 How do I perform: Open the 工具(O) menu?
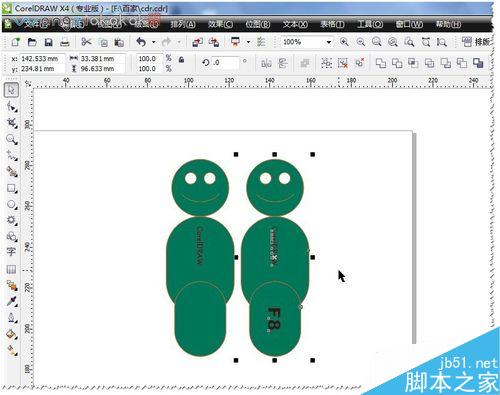coord(370,24)
